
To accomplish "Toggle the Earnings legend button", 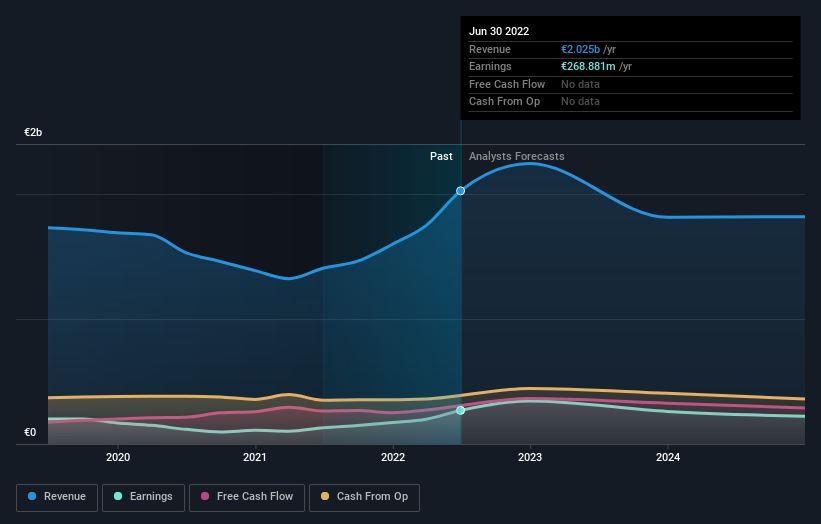I will pyautogui.click(x=143, y=497).
